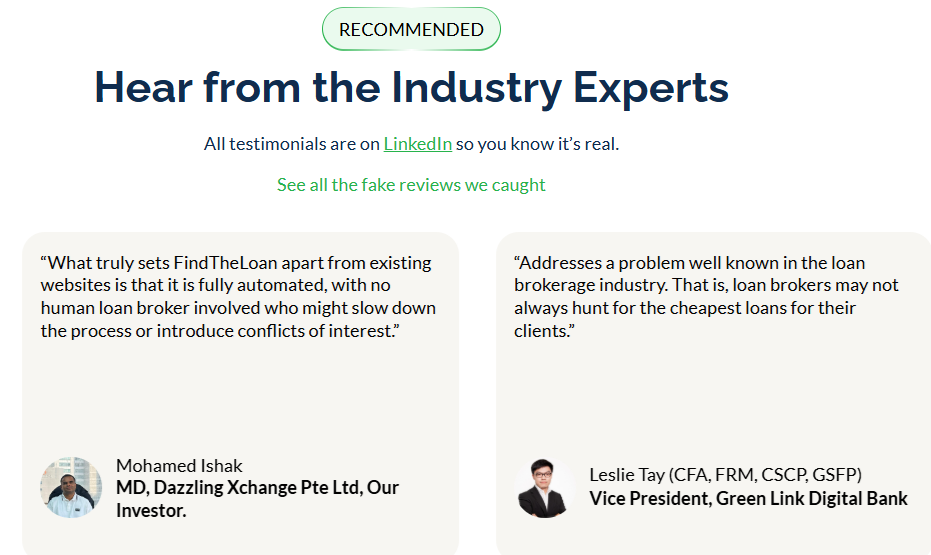Viewport: 931px width, 555px height.
Task: Select the name Leslie Tay
Action: point(627,475)
